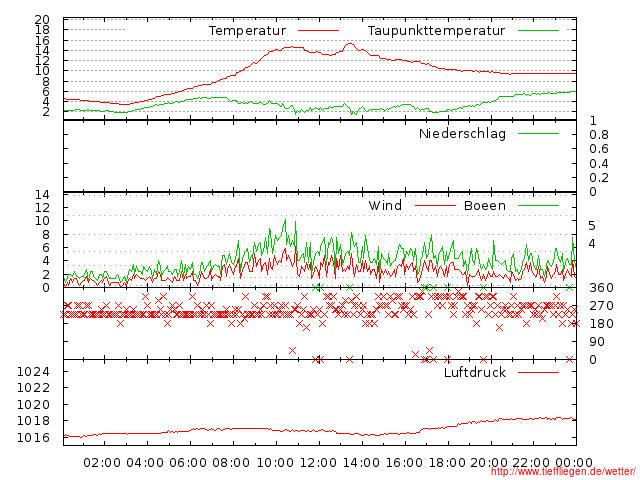This screenshot has height=480, width=640.
Task: Select the 22:00 time axis label
Action: (531, 463)
